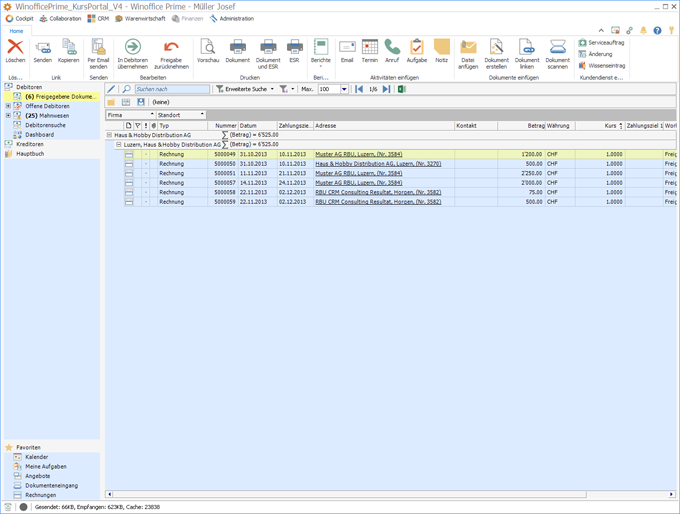680x514 pixels.
Task: Insert a Termin appointment
Action: click(369, 51)
